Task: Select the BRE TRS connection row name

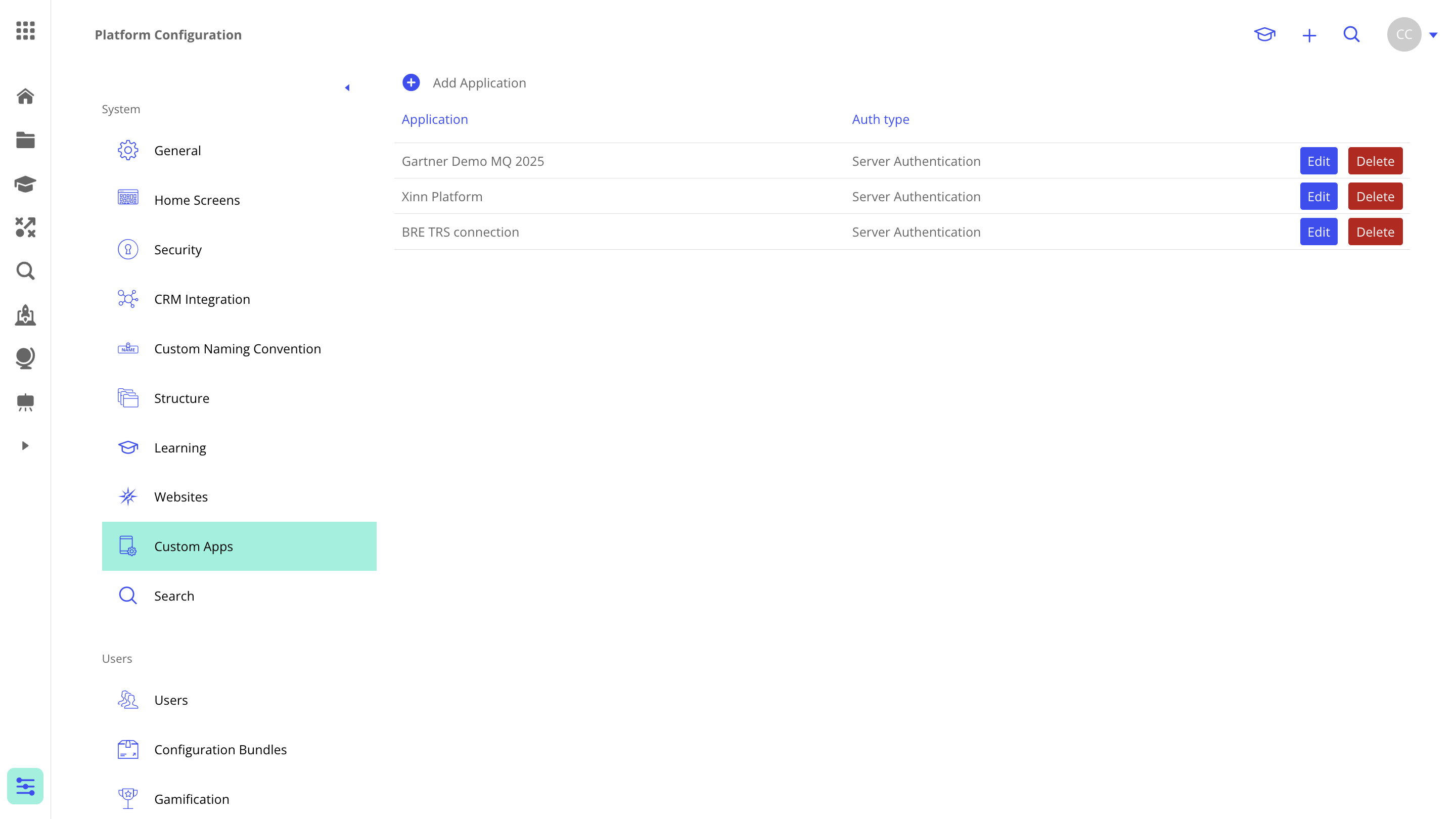Action: click(x=460, y=232)
